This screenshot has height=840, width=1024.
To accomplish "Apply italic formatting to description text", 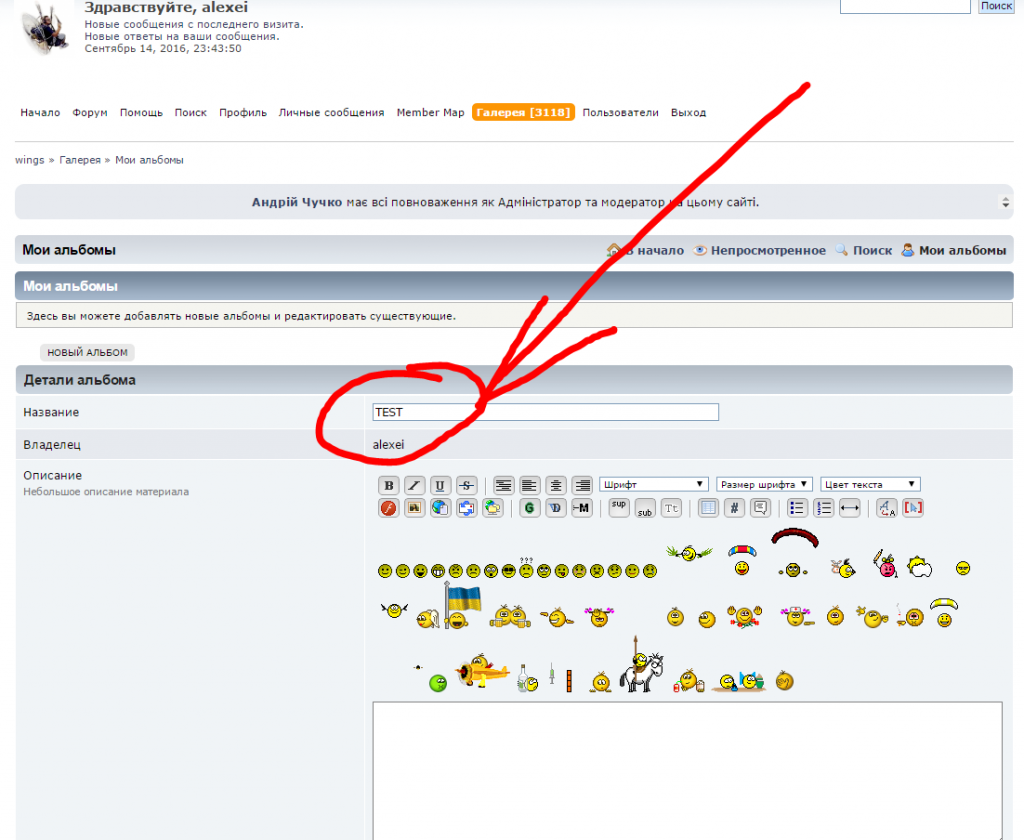I will tap(414, 485).
